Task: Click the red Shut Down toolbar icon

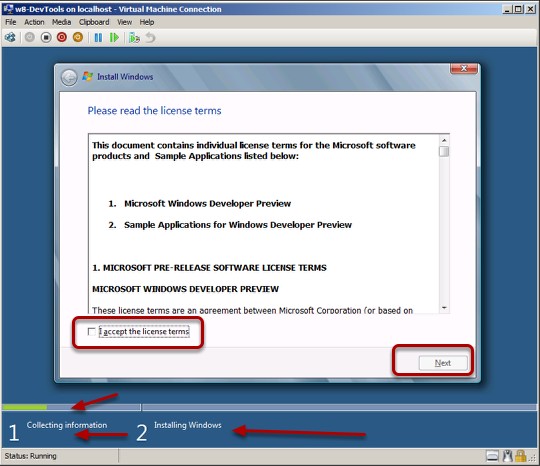Action: (x=62, y=37)
